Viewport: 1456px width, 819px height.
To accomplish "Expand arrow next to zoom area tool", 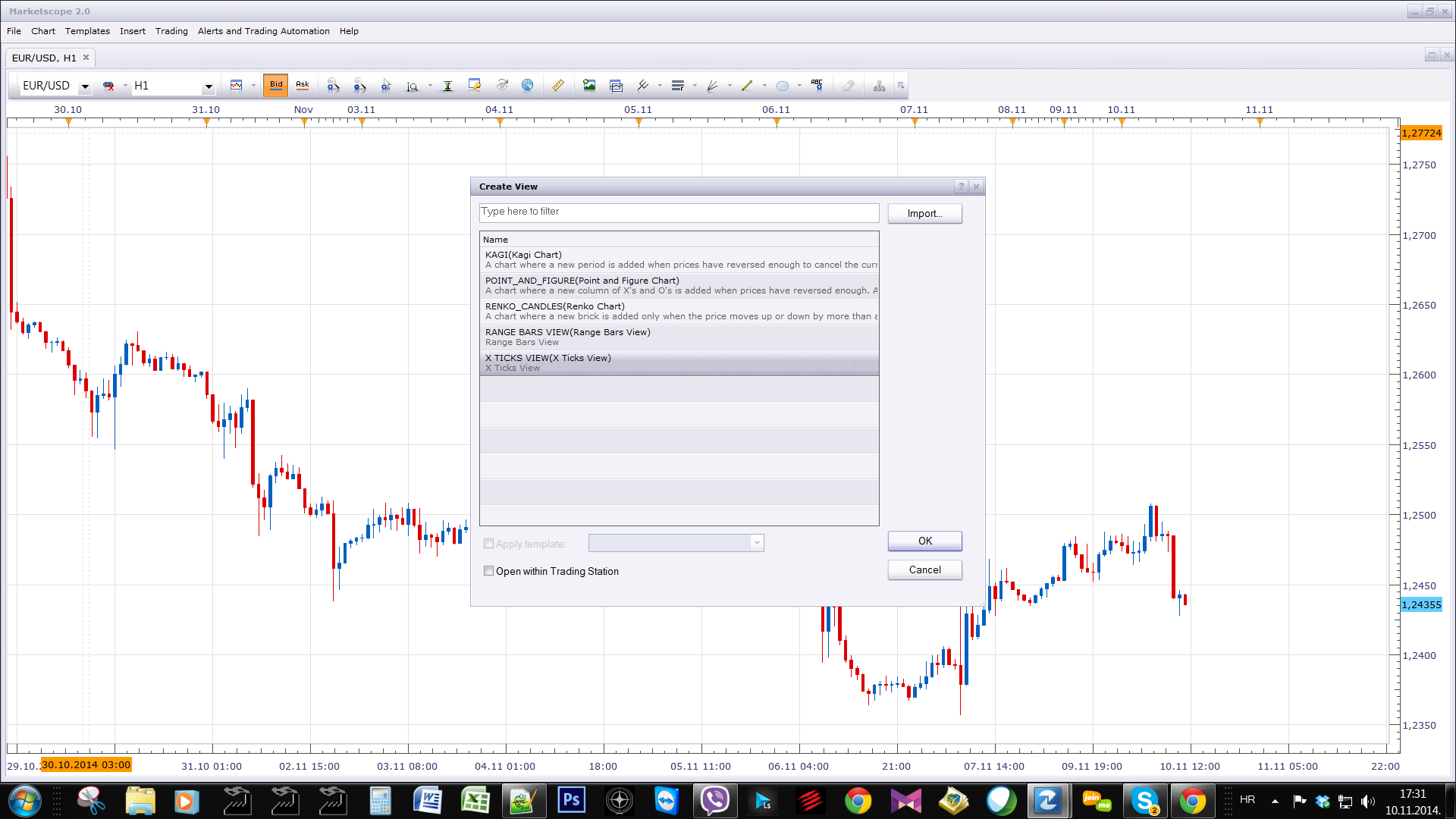I will pyautogui.click(x=430, y=86).
